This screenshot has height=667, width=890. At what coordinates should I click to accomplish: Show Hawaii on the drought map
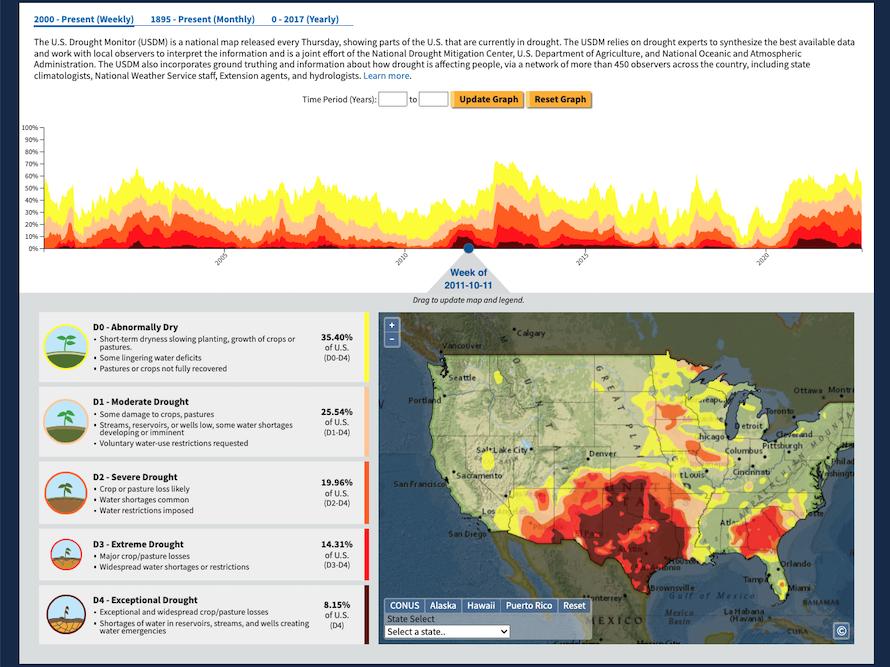(x=481, y=605)
